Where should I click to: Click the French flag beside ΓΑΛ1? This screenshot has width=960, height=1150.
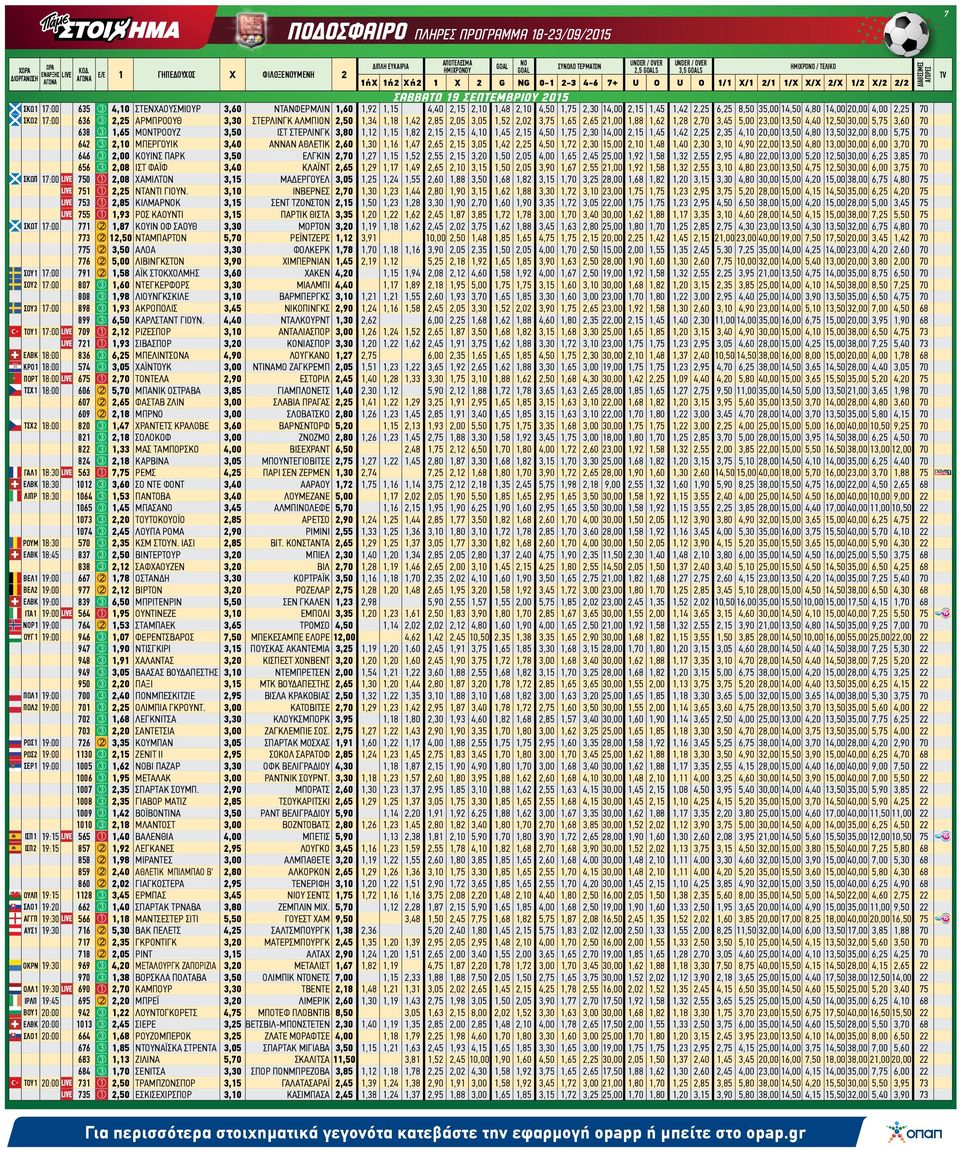click(x=15, y=472)
